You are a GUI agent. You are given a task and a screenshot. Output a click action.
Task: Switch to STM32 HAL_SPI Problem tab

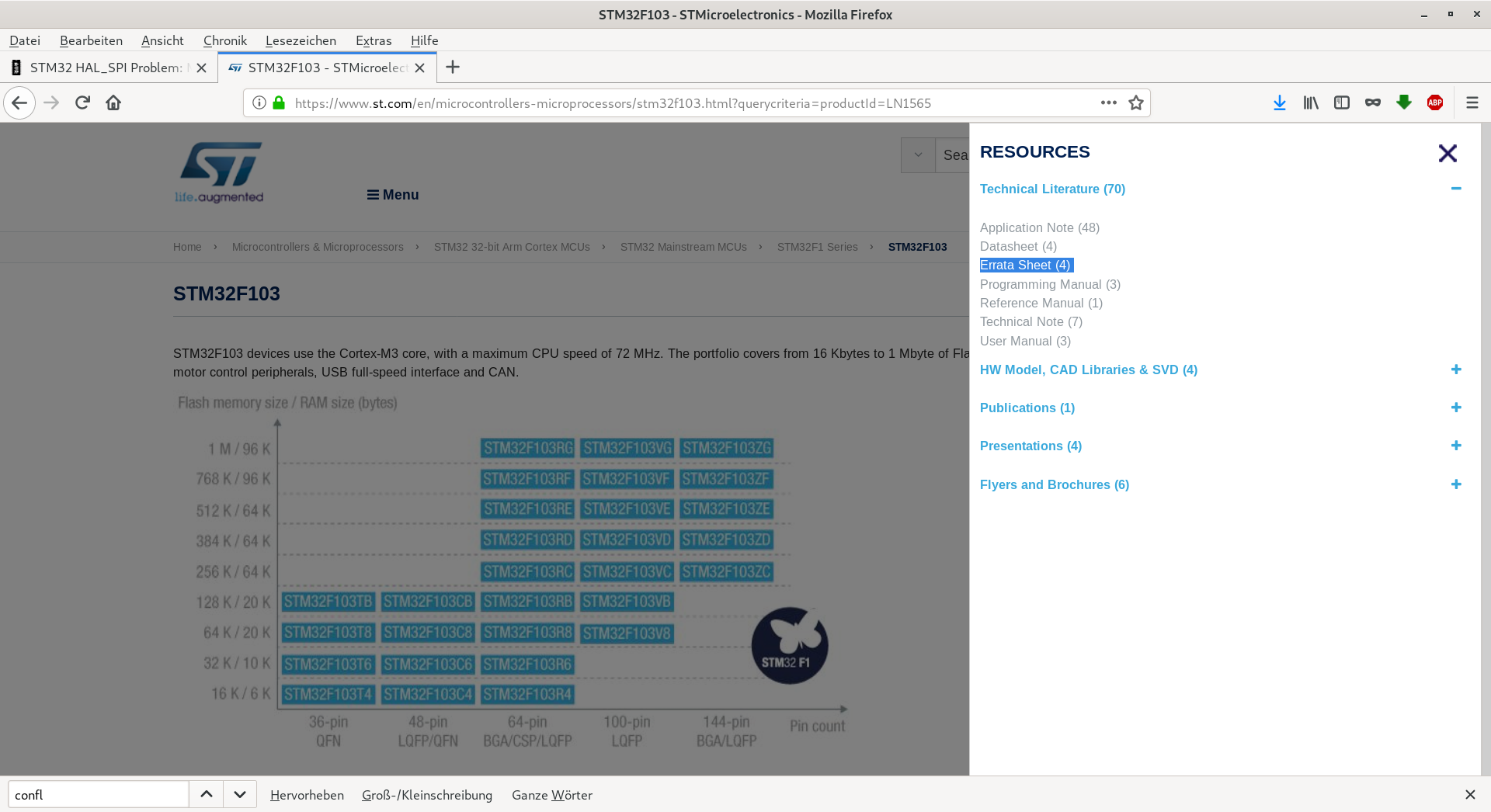tap(109, 68)
